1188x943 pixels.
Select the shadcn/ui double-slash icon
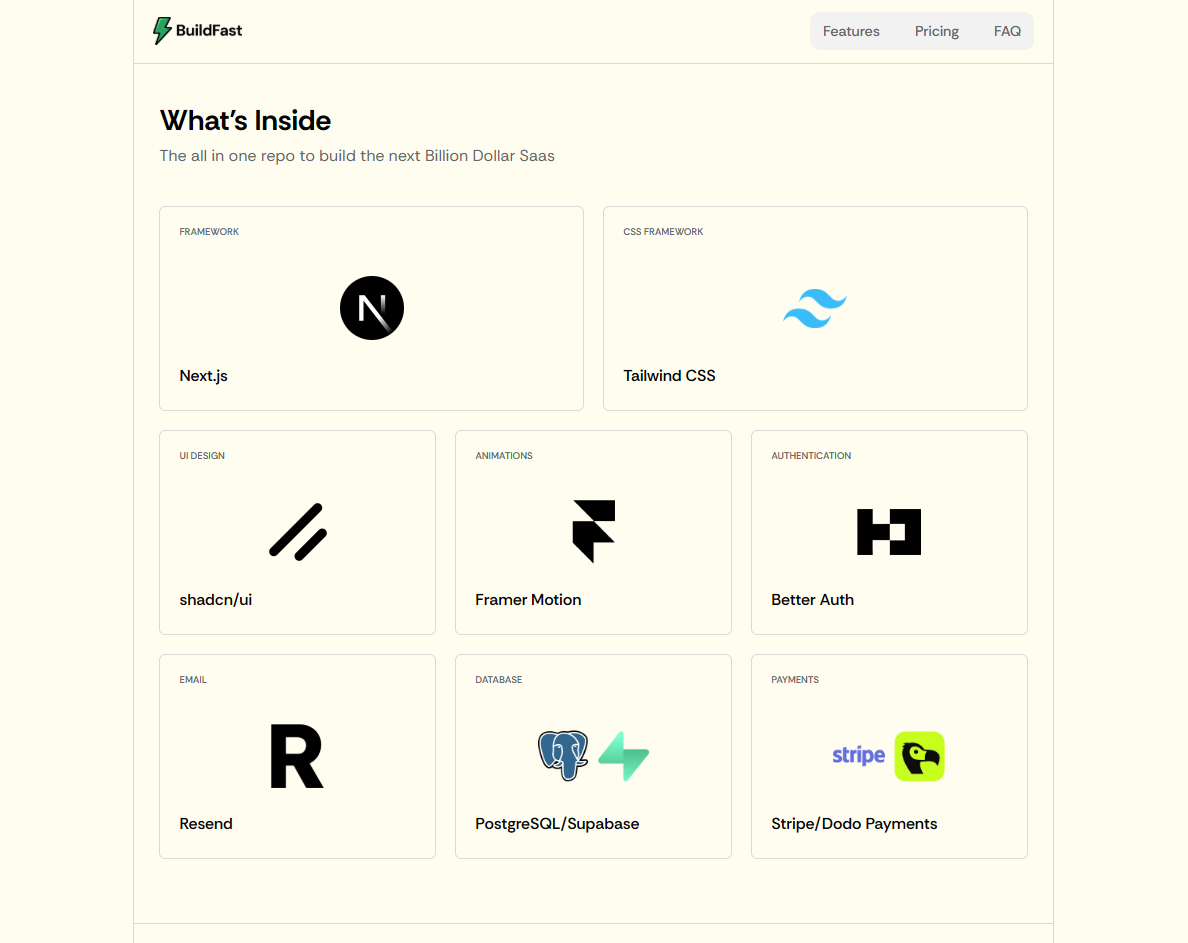(x=298, y=532)
